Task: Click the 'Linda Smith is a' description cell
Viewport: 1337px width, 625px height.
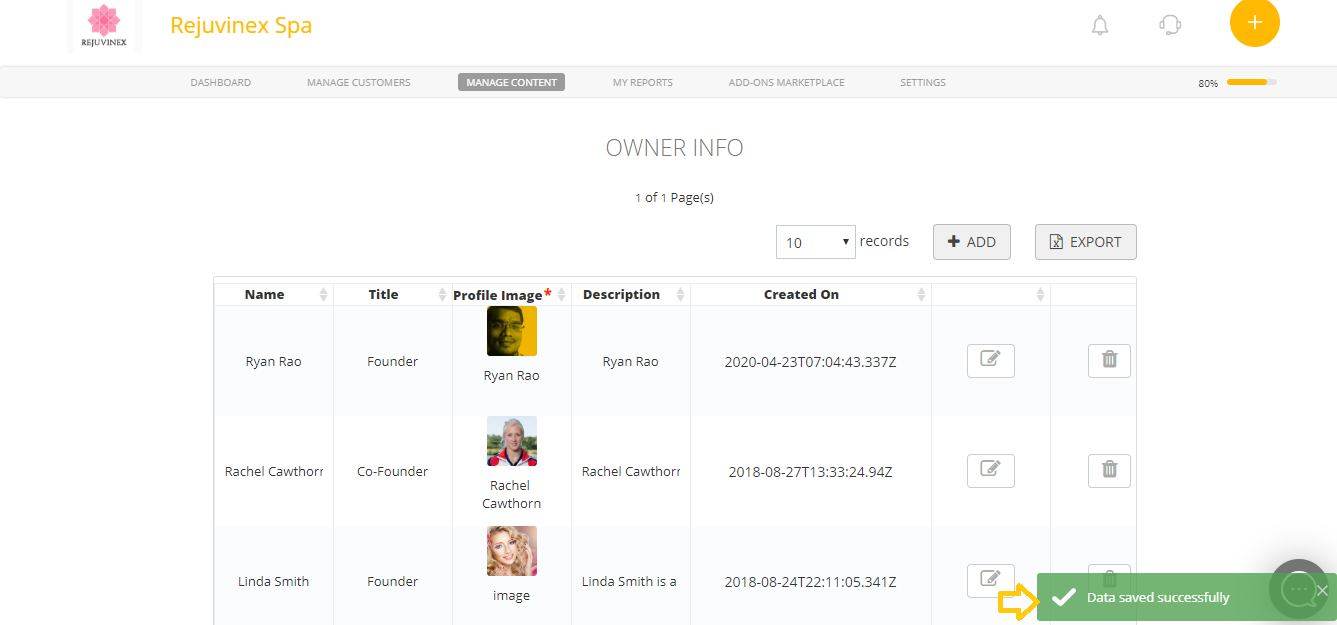Action: tap(631, 582)
